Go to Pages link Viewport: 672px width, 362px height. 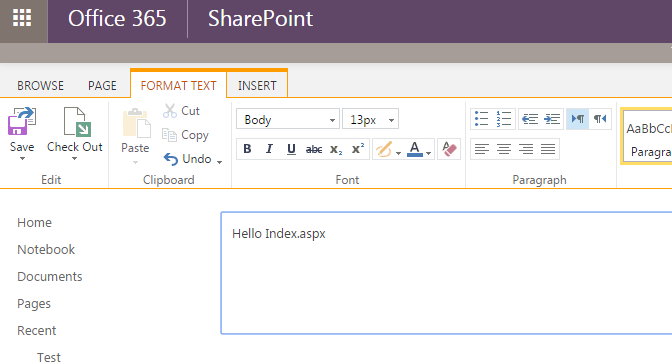pyautogui.click(x=34, y=304)
